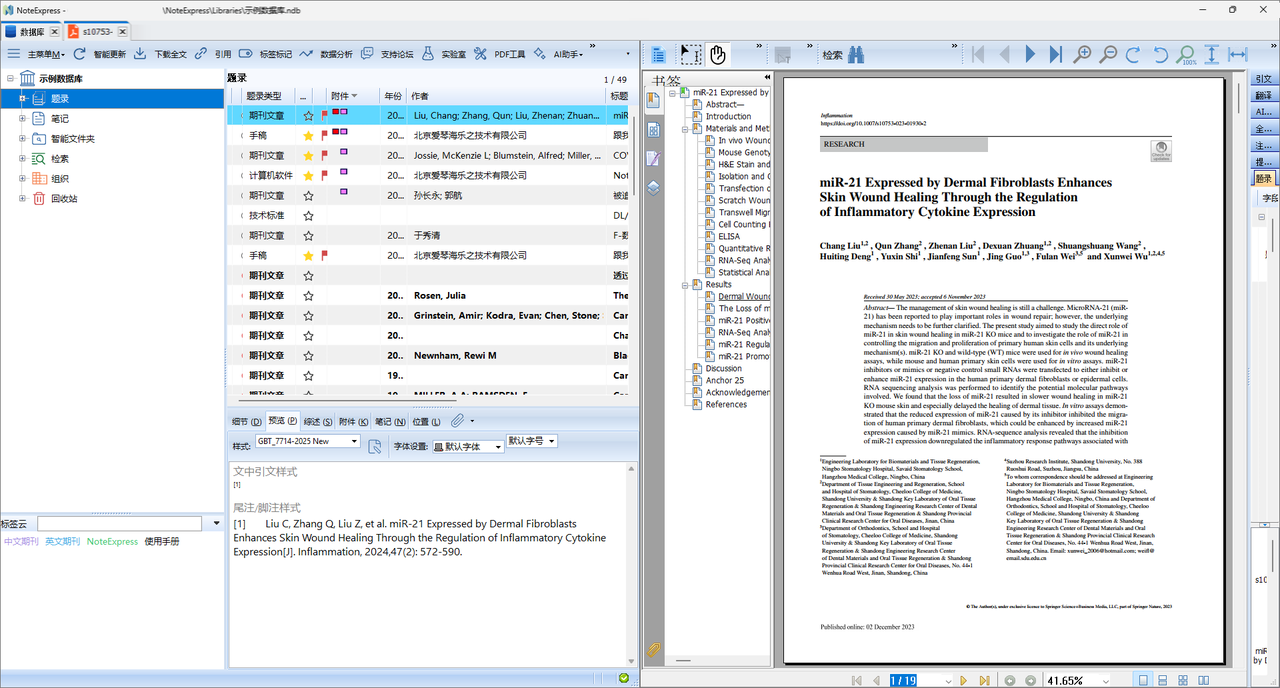Open the 数据分析 chart tool
The height and width of the screenshot is (688, 1280).
point(306,54)
